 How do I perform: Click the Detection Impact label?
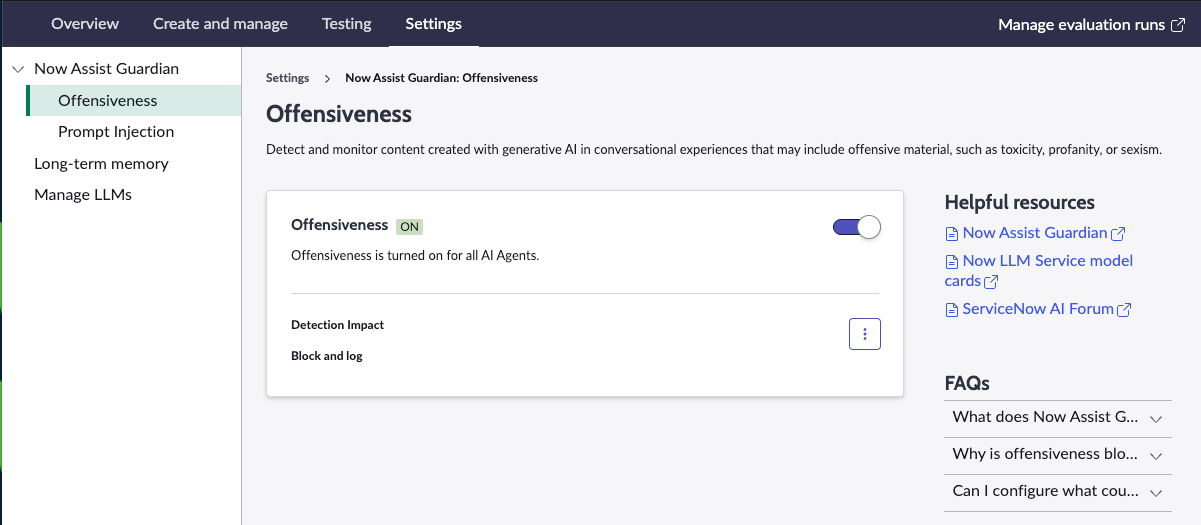[337, 325]
